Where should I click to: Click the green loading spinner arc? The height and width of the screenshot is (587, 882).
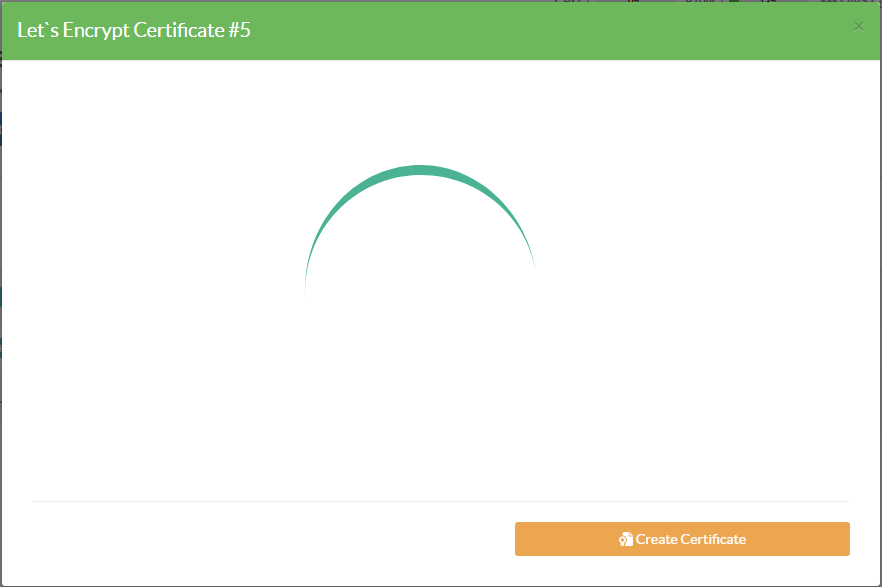pyautogui.click(x=420, y=171)
